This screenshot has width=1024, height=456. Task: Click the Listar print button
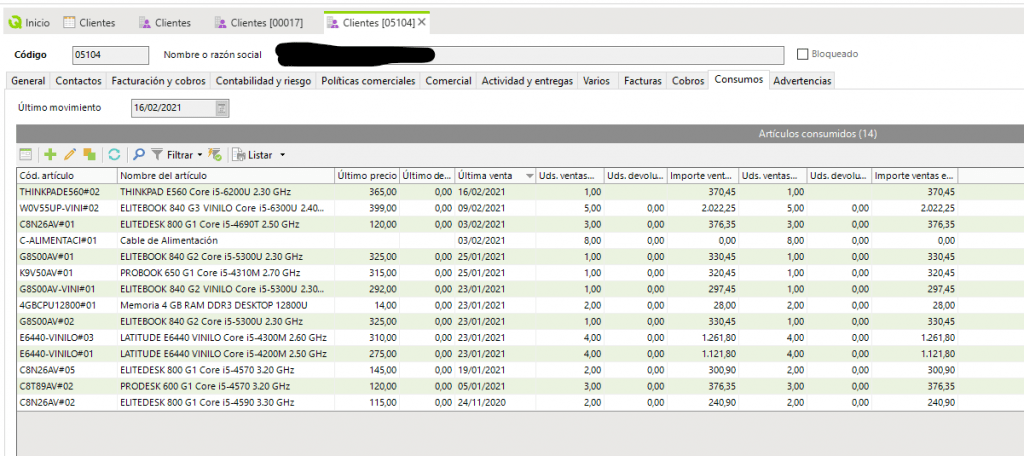253,155
